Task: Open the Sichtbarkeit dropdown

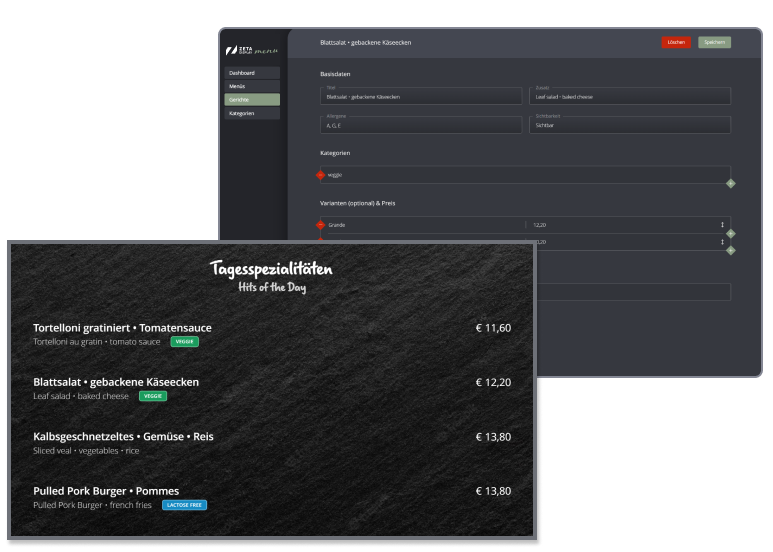Action: pyautogui.click(x=630, y=125)
